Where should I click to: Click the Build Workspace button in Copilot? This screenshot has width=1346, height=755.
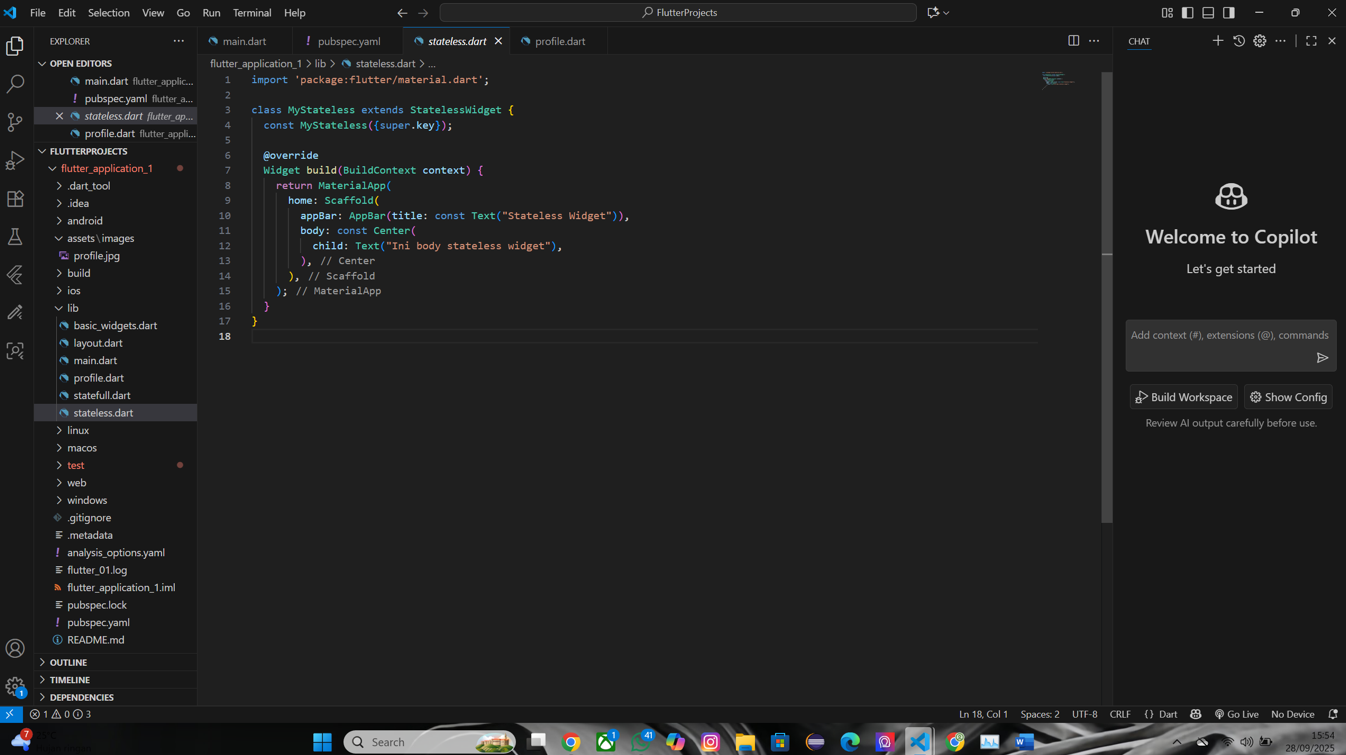(x=1183, y=397)
